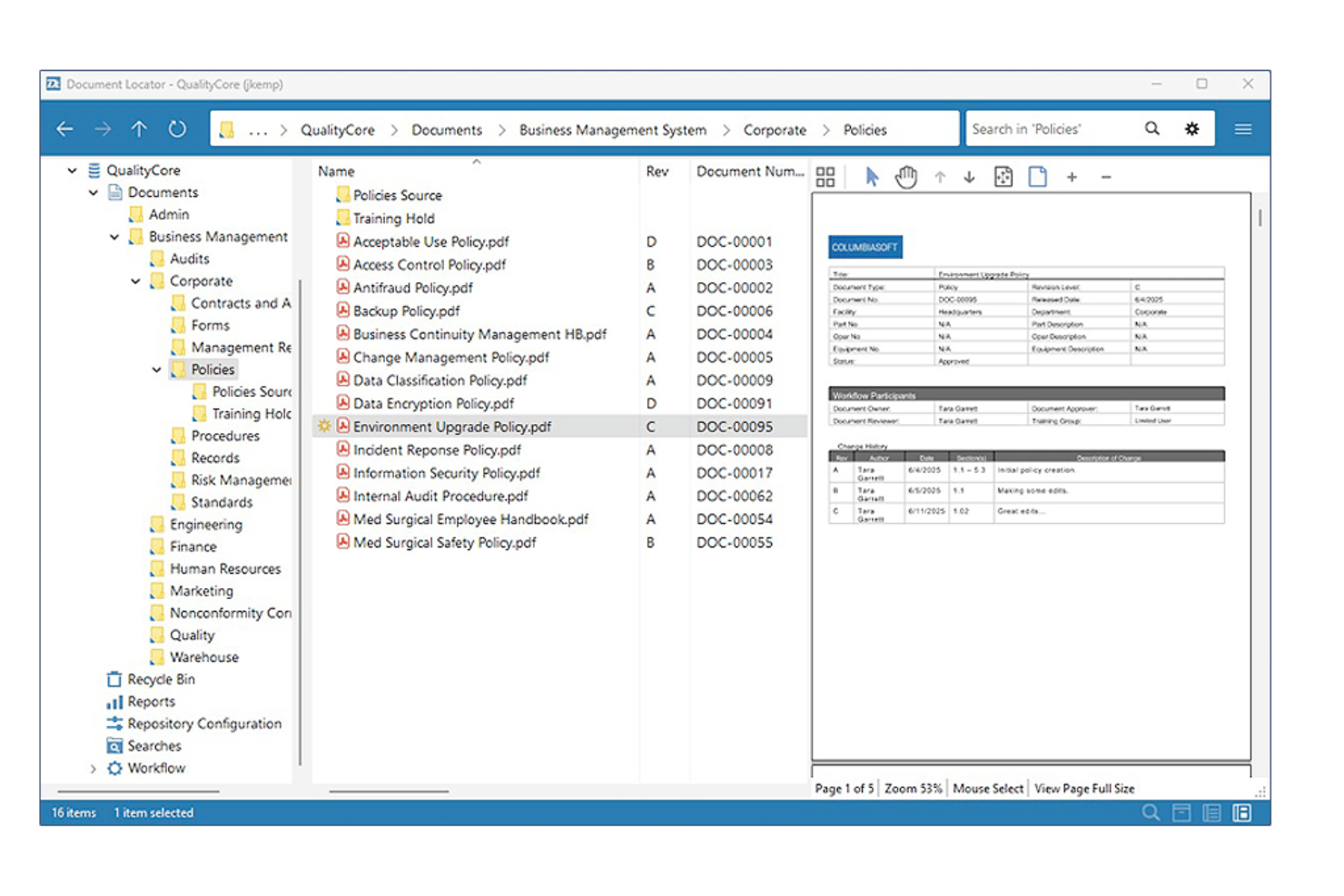Click Policies in the breadcrumb
Screen dimensions: 1344x896
(865, 130)
